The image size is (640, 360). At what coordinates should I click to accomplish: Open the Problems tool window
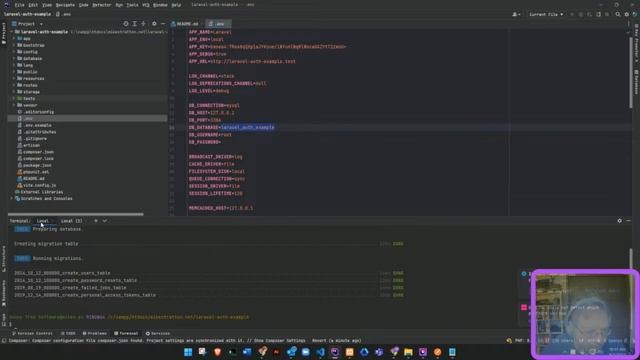(94, 333)
